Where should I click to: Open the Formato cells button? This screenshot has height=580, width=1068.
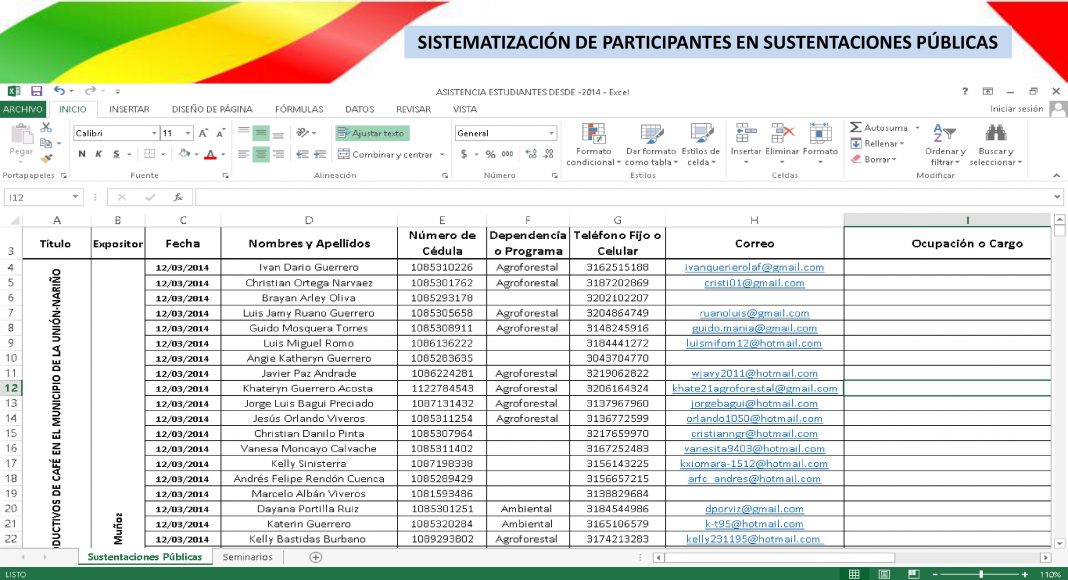tap(819, 144)
